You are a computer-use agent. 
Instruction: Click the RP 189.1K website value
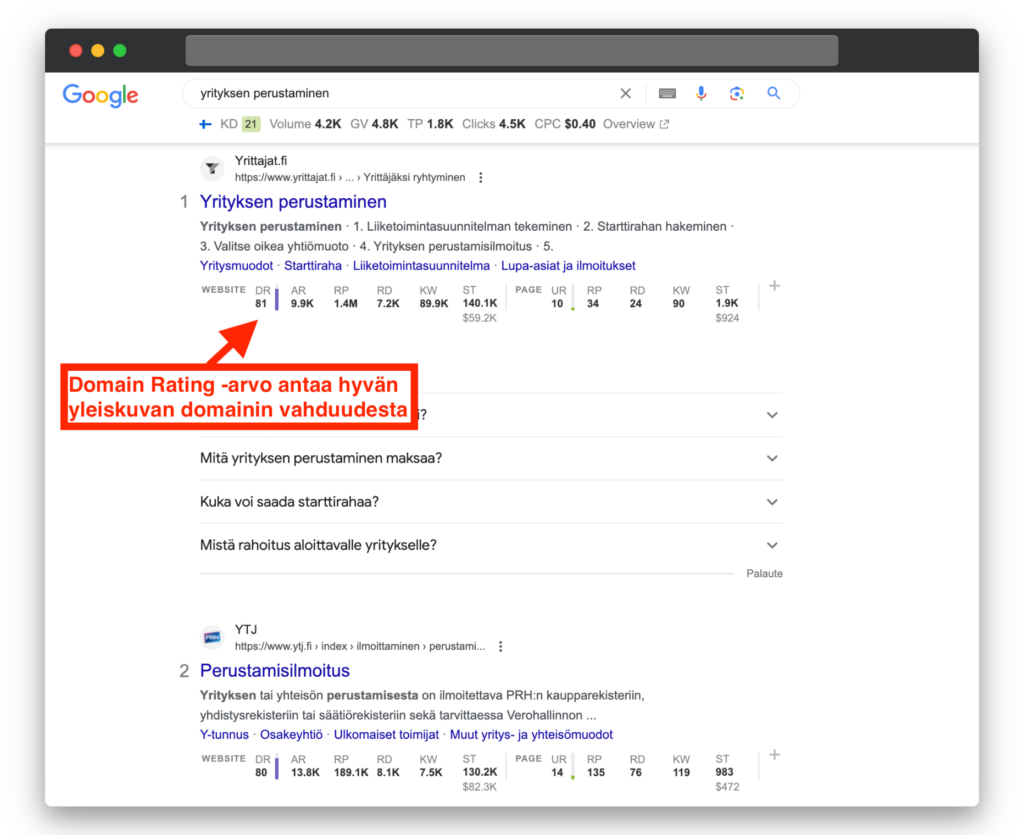pos(351,772)
